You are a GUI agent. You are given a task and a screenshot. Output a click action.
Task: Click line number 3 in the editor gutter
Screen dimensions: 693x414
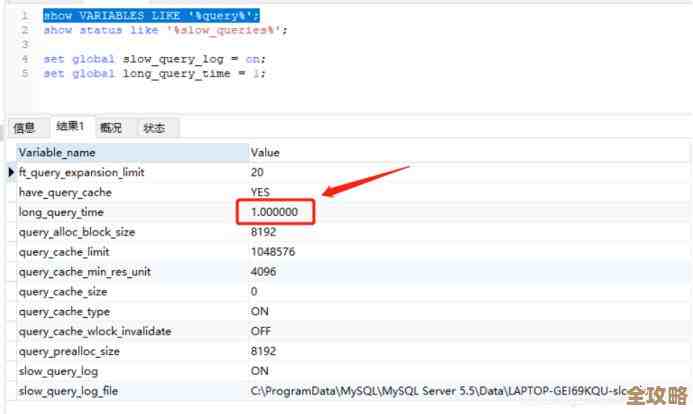click(x=25, y=45)
